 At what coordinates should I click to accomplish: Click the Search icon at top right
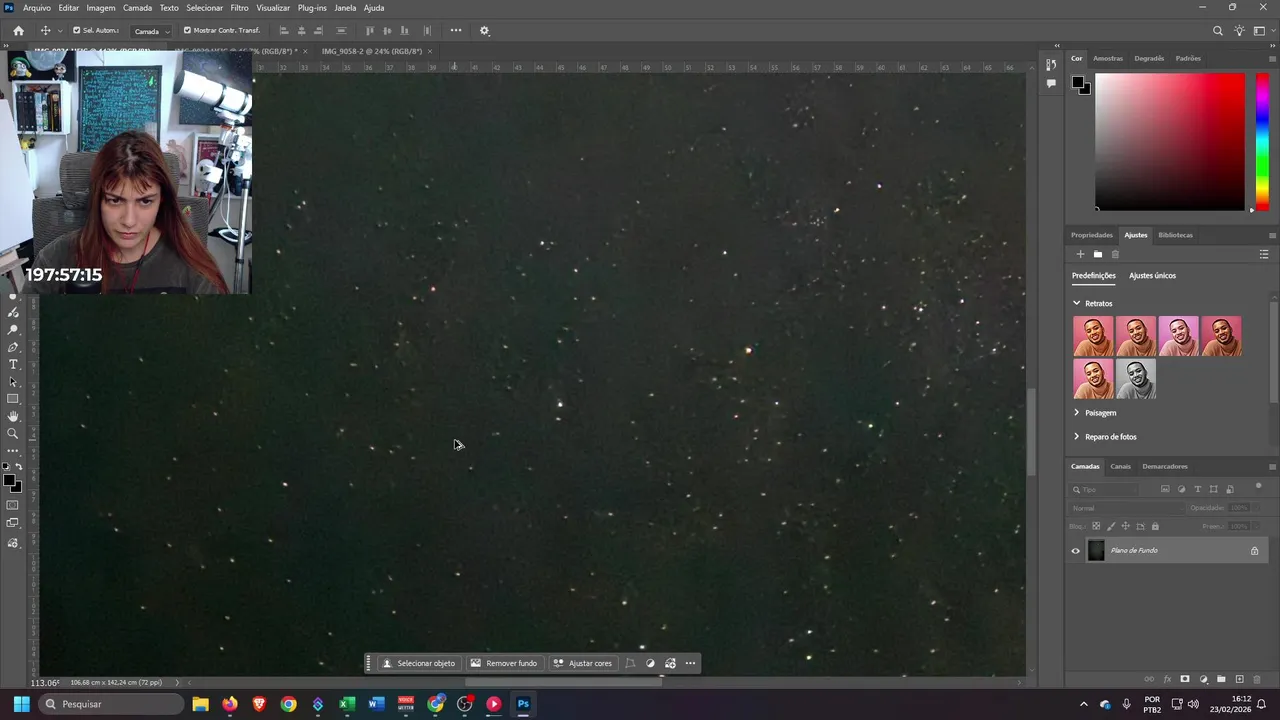1218,31
